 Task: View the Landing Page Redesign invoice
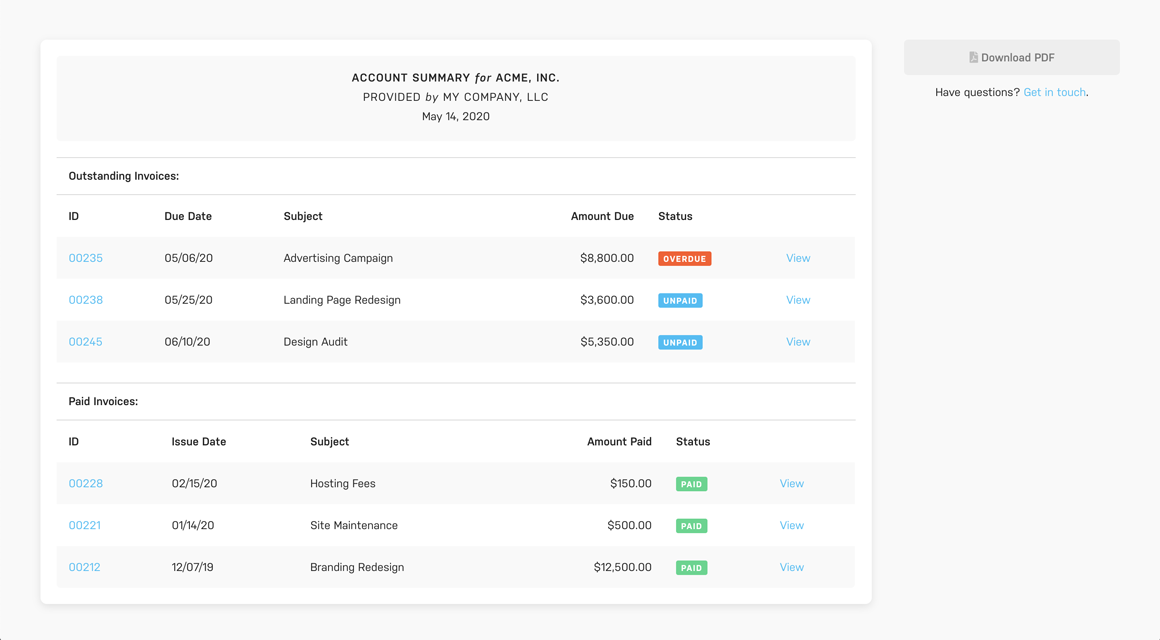798,300
